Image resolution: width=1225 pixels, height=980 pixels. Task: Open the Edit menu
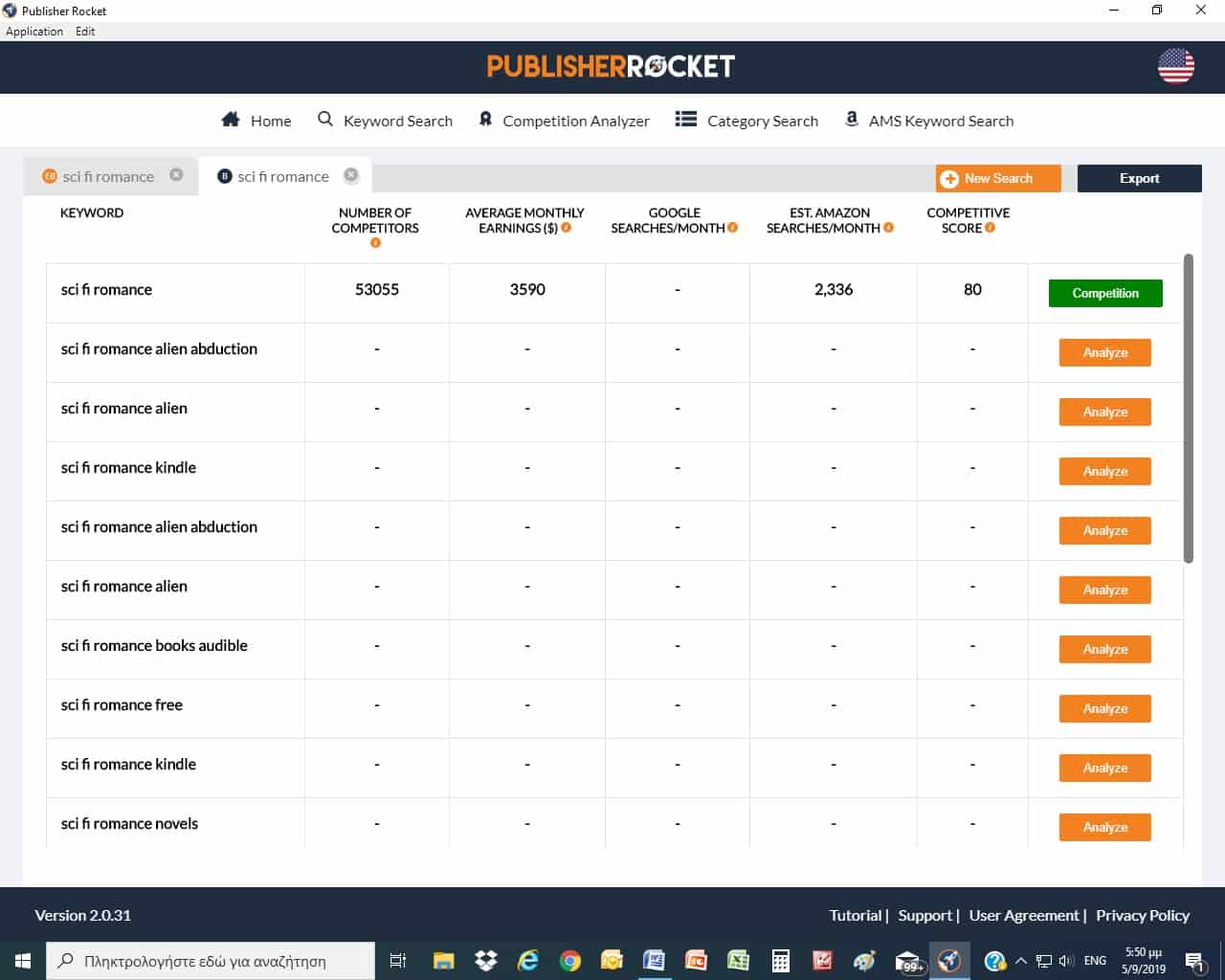click(x=85, y=31)
